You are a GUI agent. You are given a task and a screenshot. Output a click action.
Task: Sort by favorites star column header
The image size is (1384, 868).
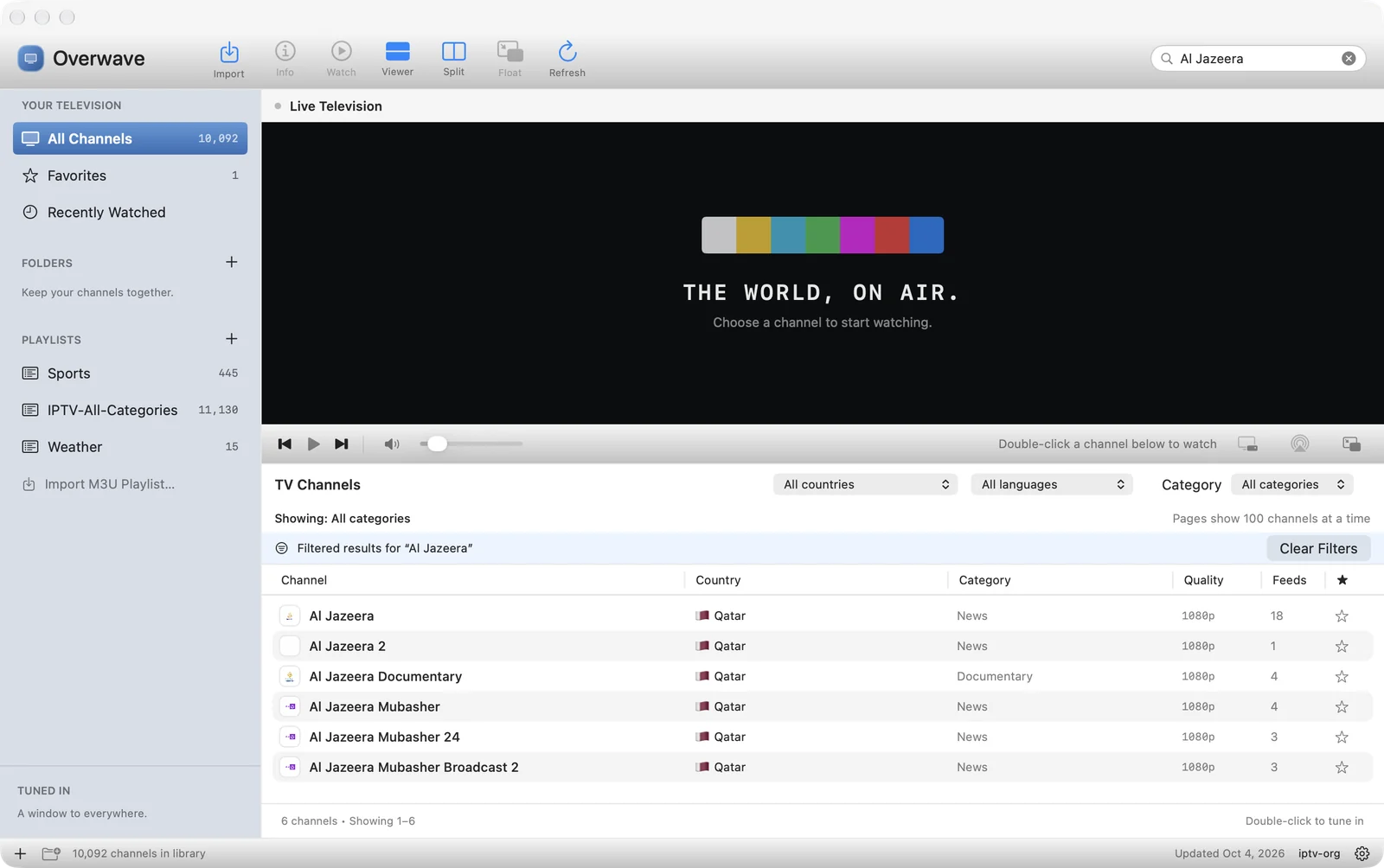click(1342, 580)
